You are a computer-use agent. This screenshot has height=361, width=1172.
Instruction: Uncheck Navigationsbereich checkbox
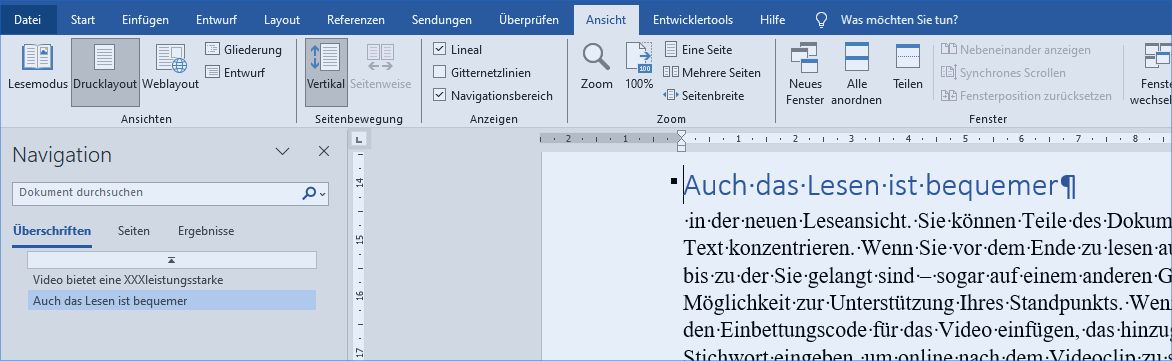click(x=440, y=96)
